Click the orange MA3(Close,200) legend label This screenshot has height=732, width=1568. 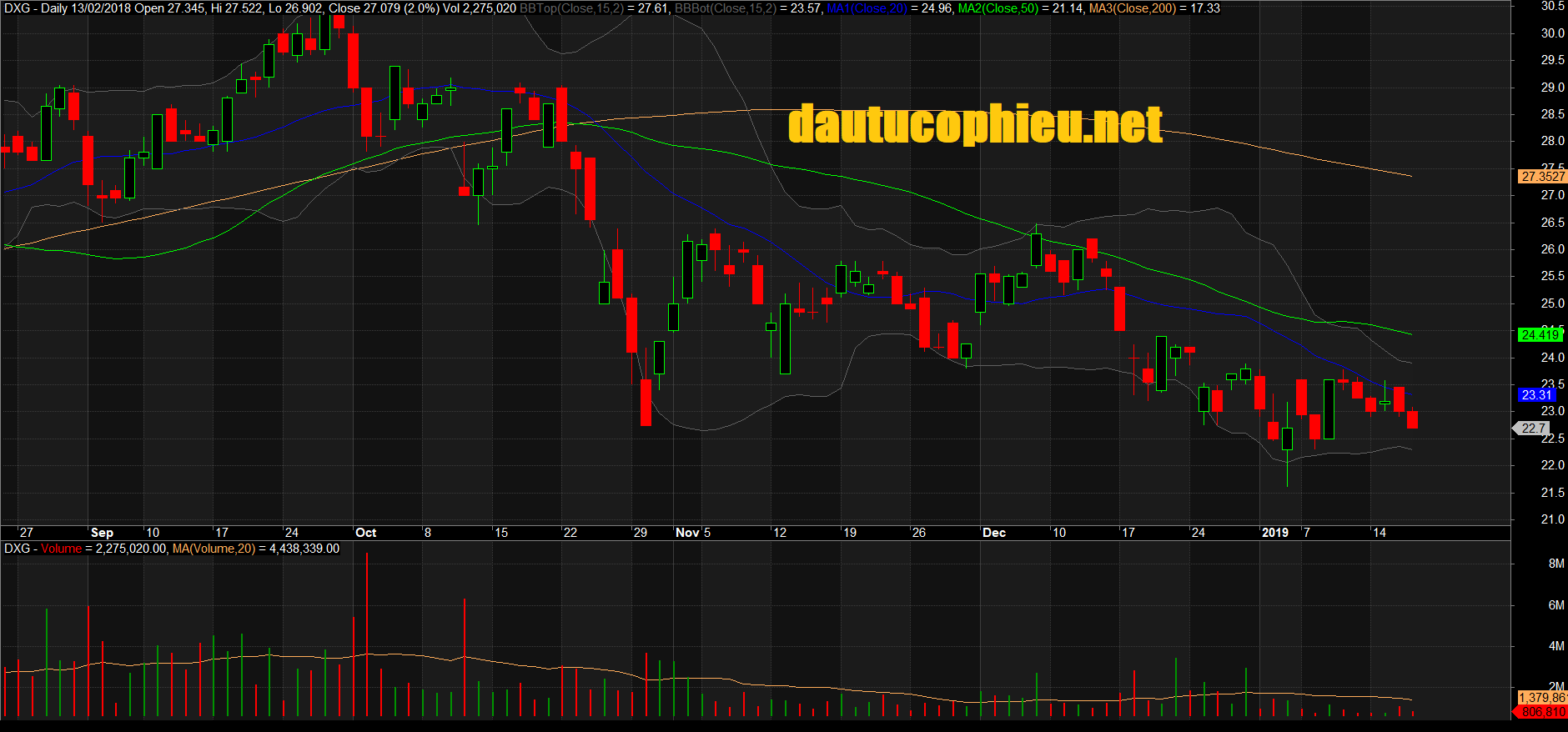tap(1132, 8)
